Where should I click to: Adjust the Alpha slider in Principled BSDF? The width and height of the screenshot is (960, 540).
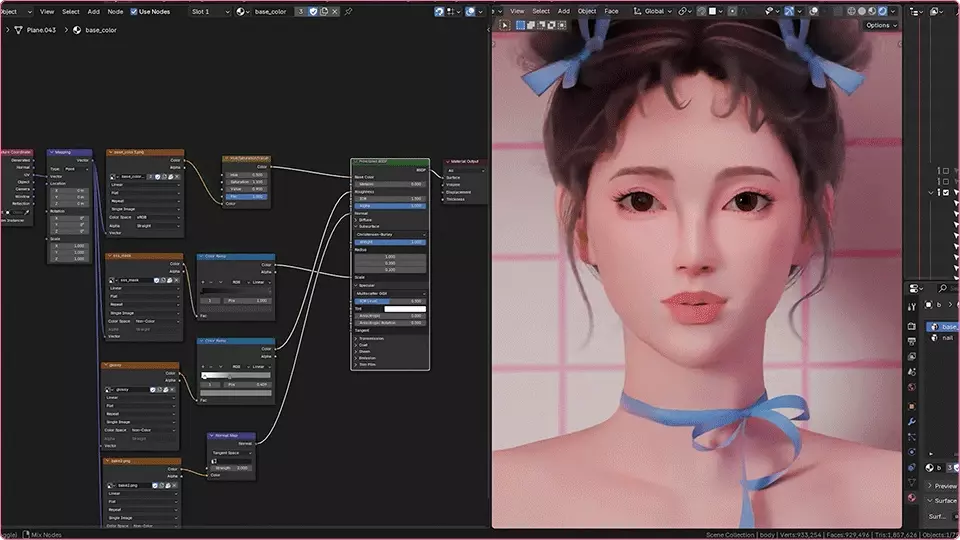[390, 206]
